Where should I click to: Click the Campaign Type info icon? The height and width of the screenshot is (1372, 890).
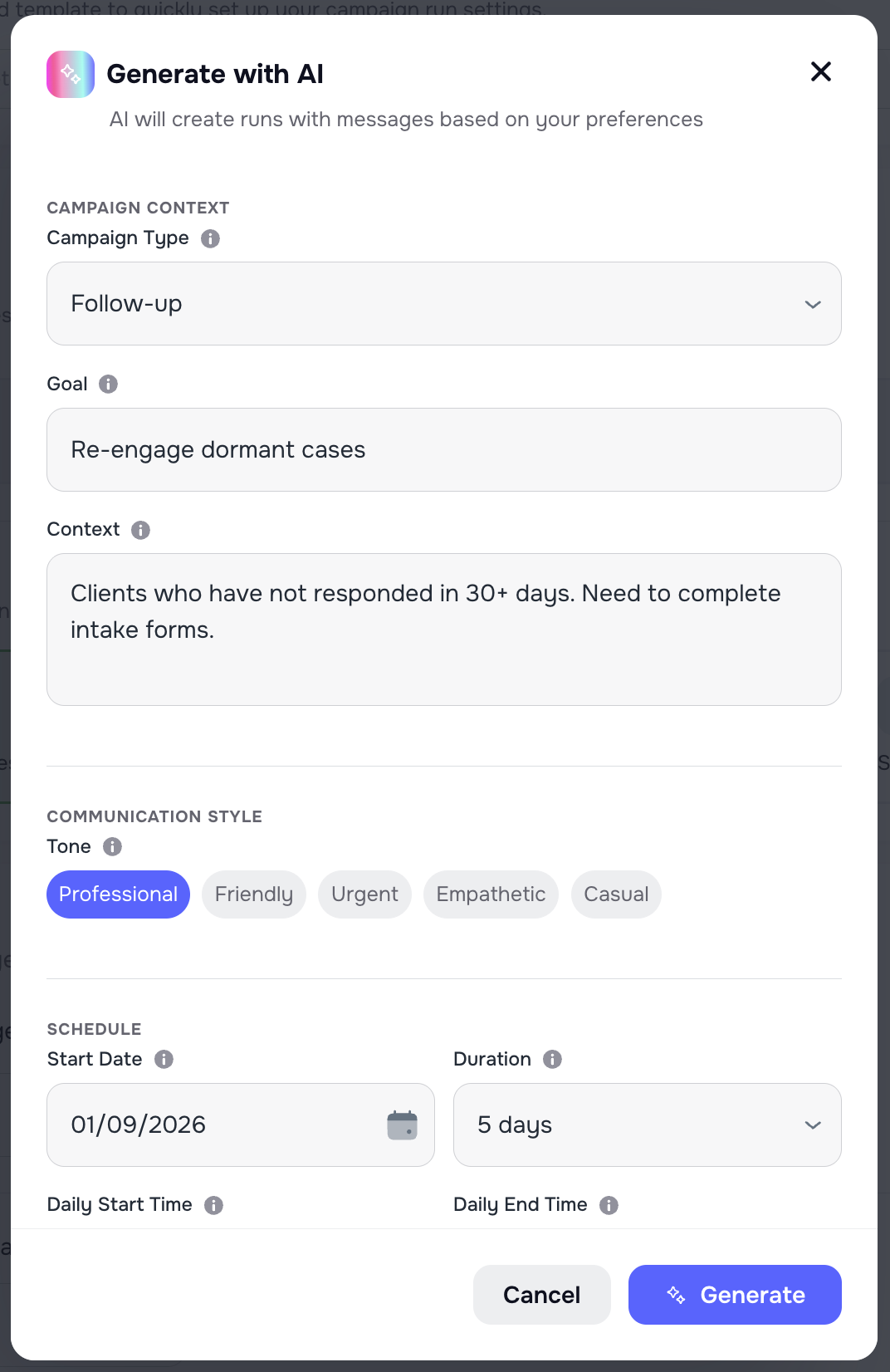click(209, 238)
